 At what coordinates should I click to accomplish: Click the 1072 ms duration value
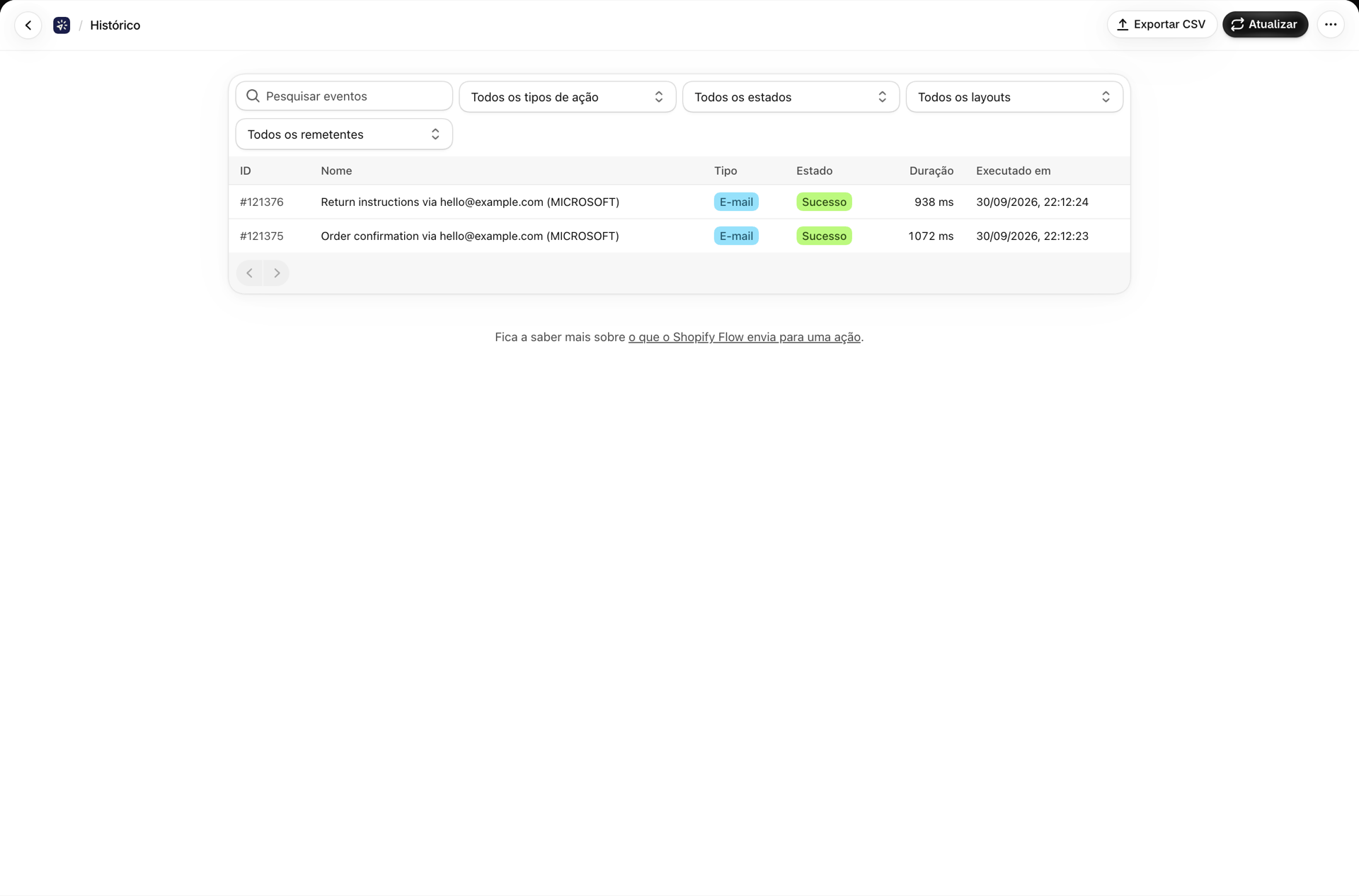click(x=931, y=236)
